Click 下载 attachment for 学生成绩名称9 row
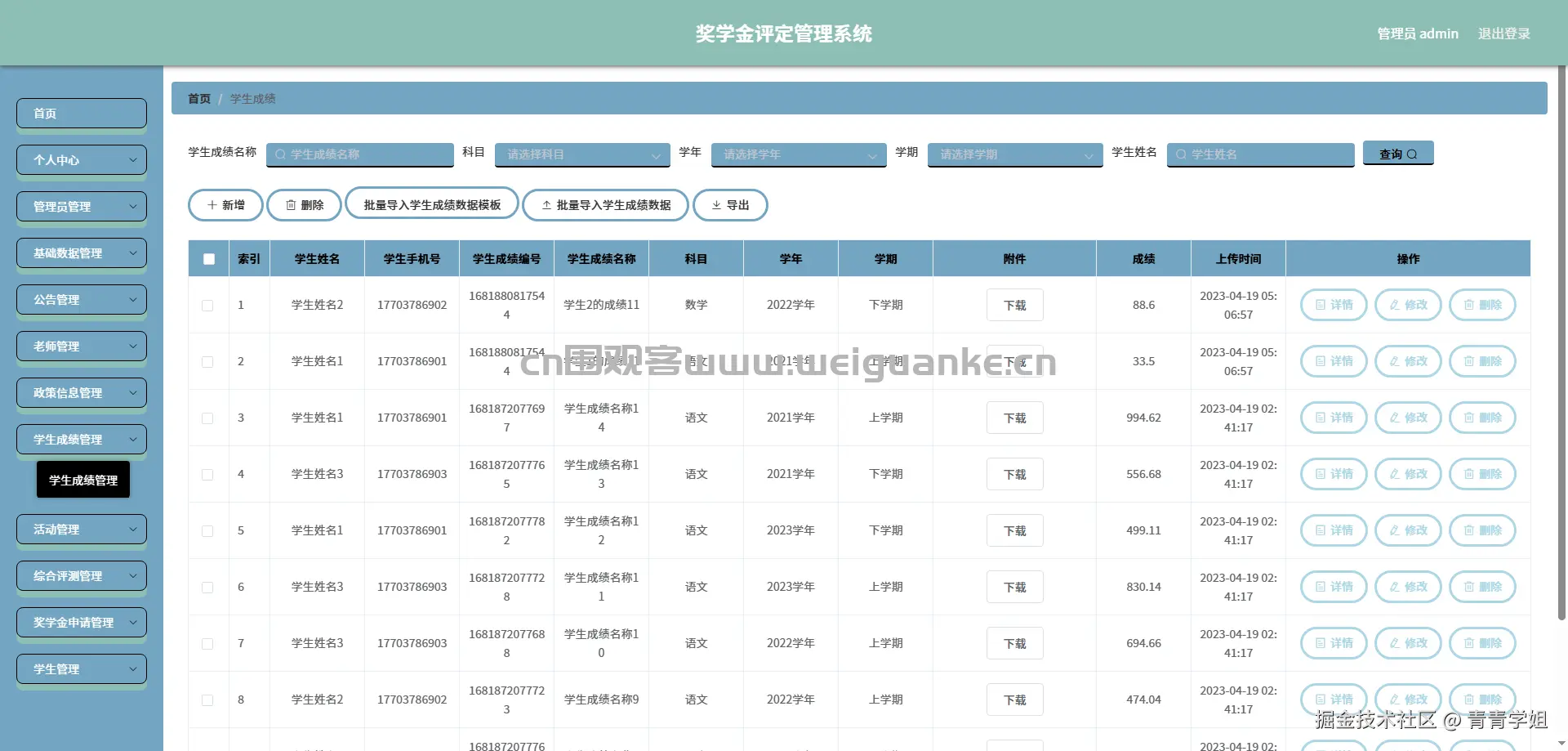The width and height of the screenshot is (1568, 751). click(1014, 700)
